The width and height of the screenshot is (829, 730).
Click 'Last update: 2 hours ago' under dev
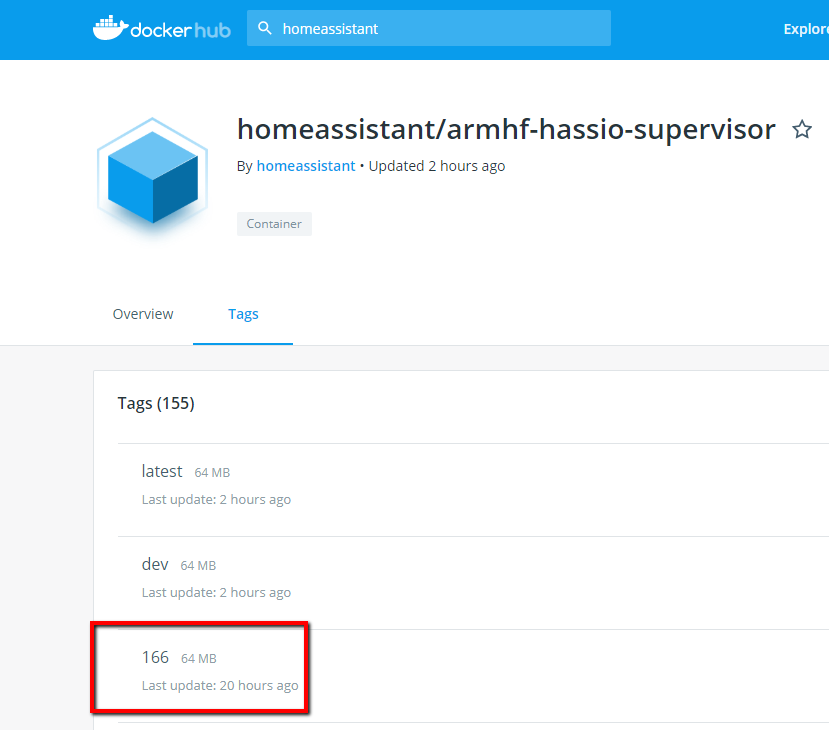216,592
